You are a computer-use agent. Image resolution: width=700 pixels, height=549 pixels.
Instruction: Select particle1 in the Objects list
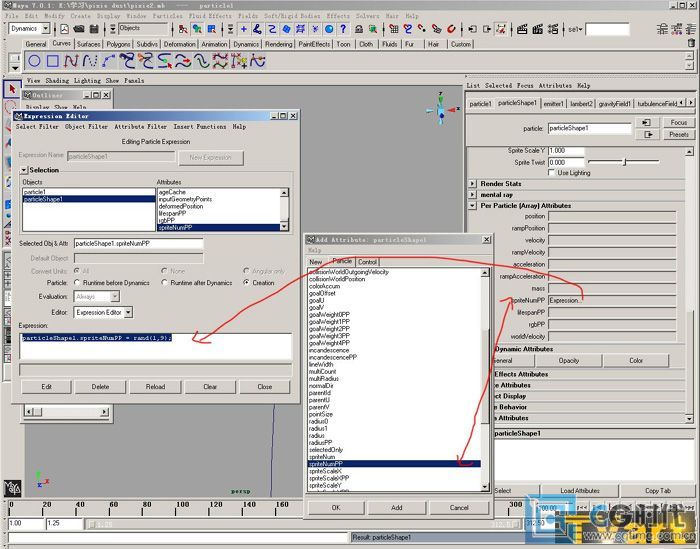[x=88, y=192]
